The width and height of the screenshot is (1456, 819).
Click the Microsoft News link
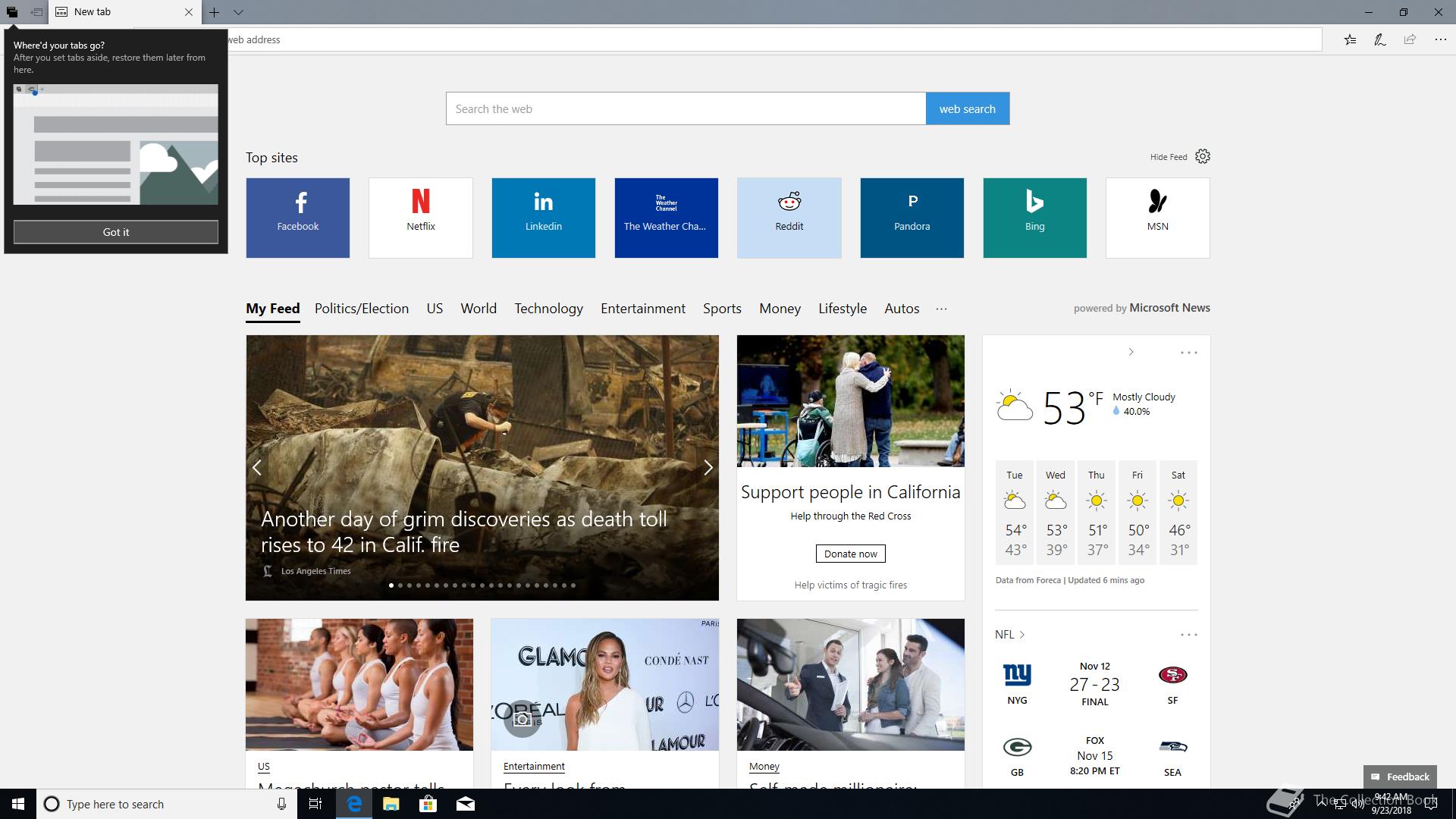pos(1169,308)
